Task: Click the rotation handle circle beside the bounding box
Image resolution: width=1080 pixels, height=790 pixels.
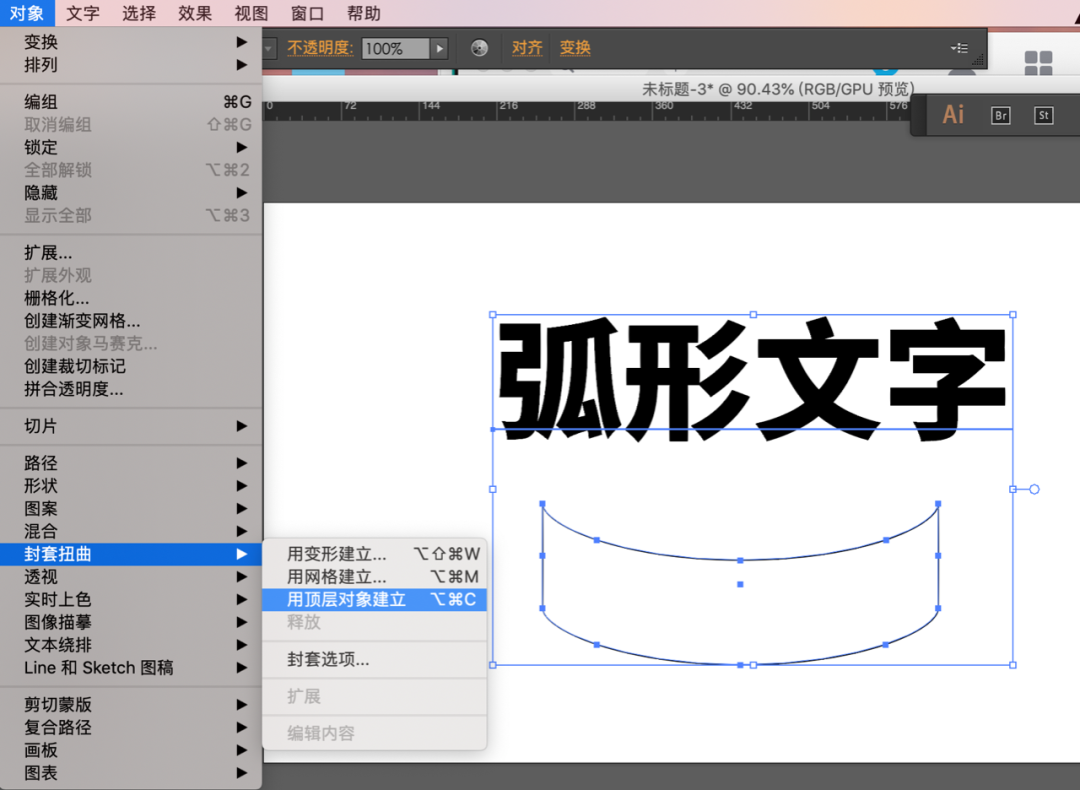Action: point(1034,489)
